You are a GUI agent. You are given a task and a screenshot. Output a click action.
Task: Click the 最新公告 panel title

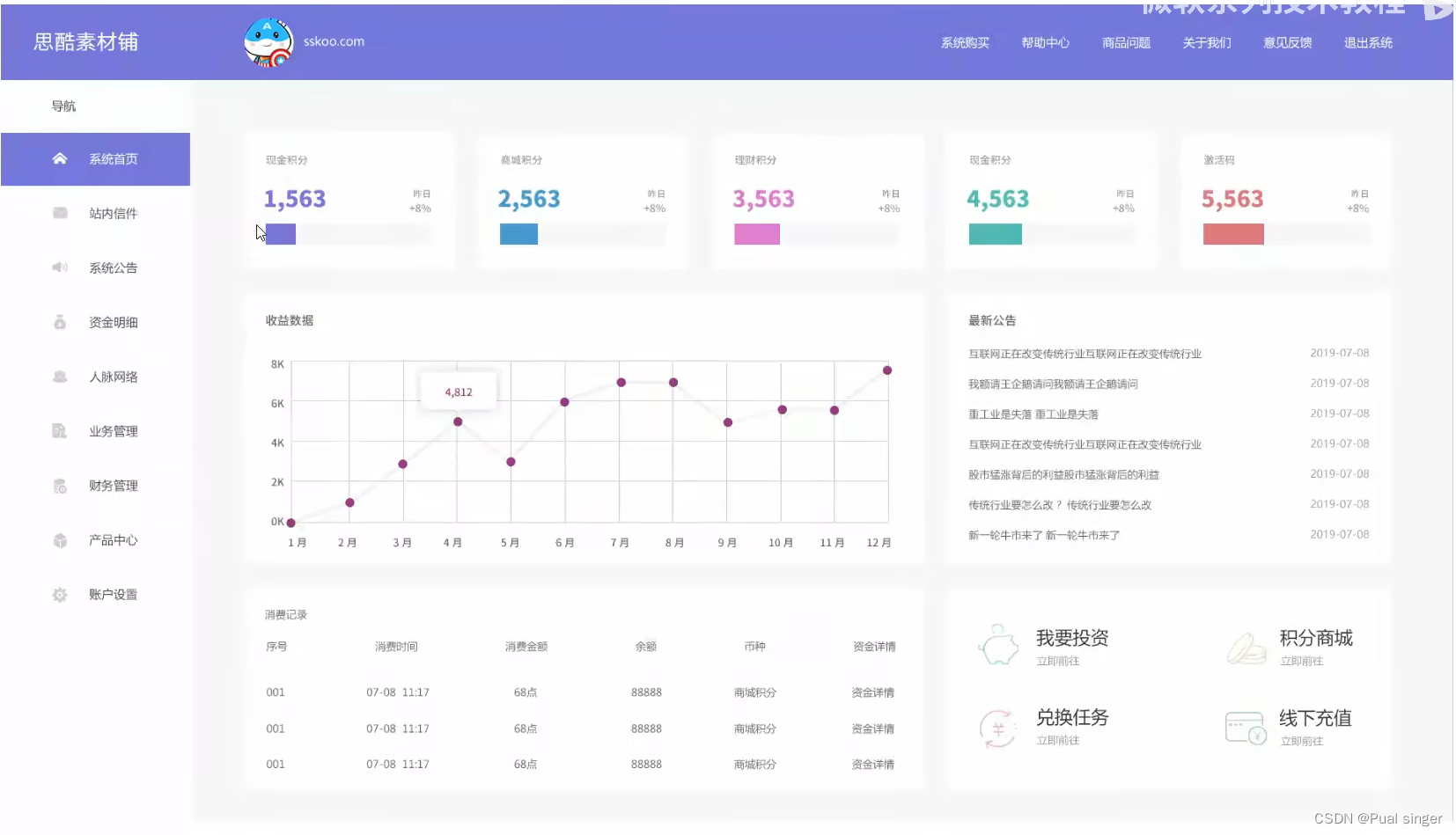coord(992,321)
